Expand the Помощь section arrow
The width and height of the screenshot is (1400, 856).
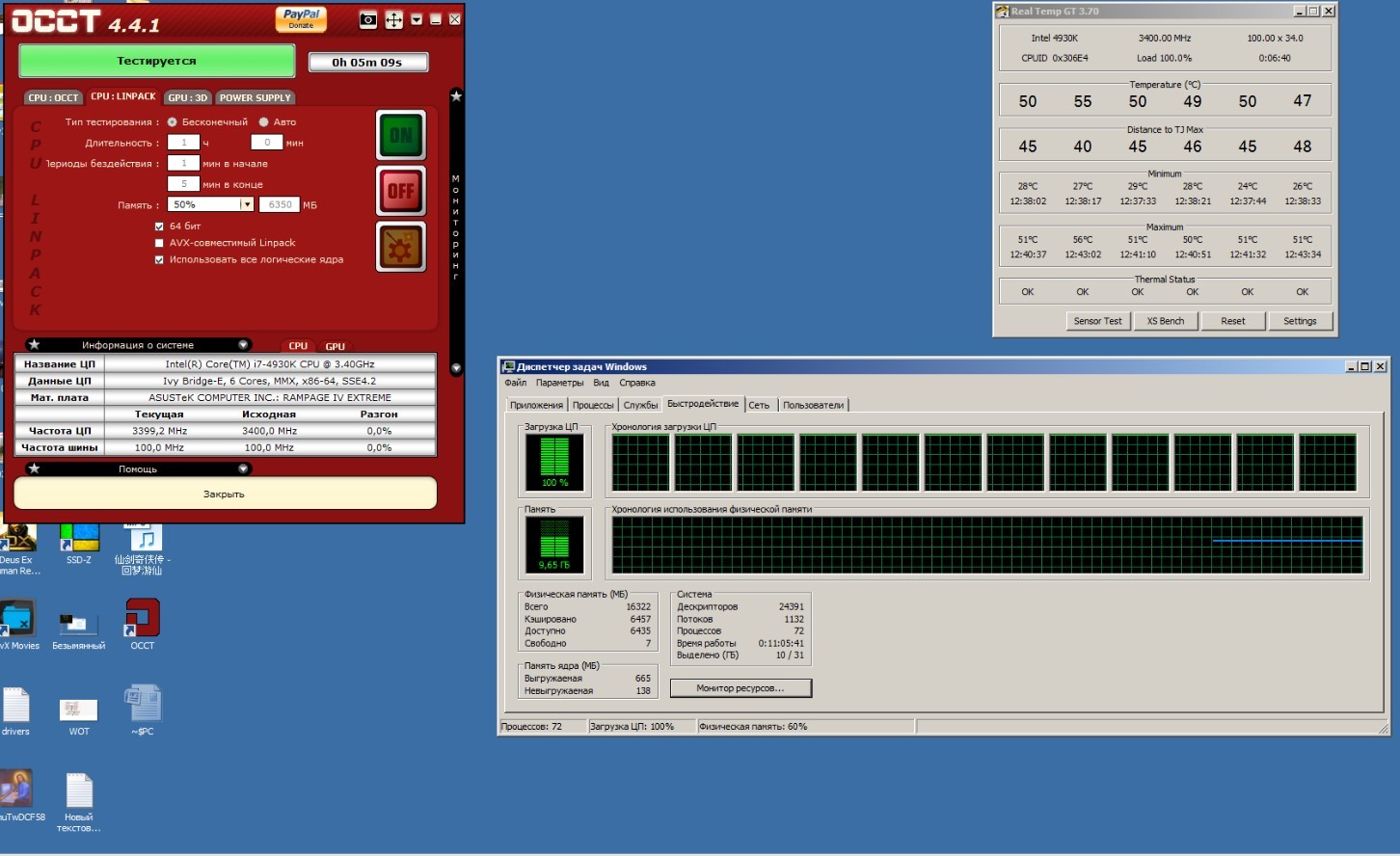[243, 468]
